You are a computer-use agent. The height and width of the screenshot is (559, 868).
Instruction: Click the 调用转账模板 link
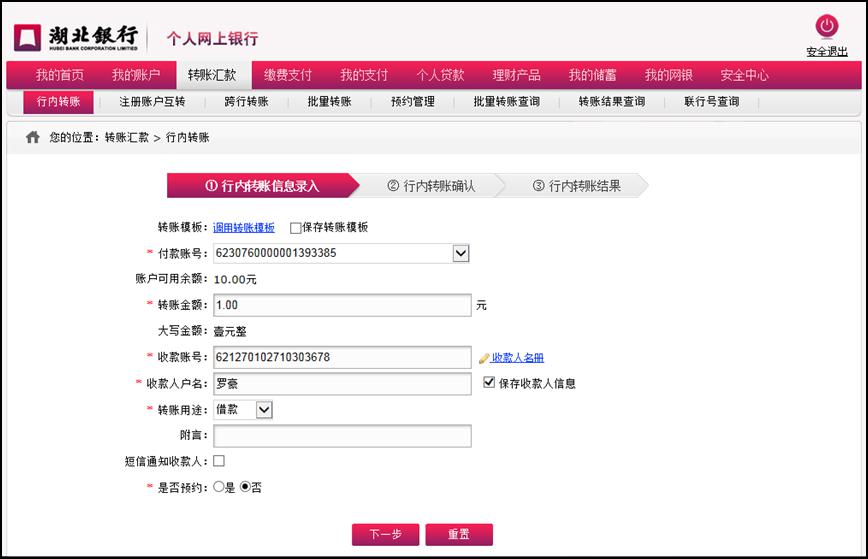coord(243,228)
